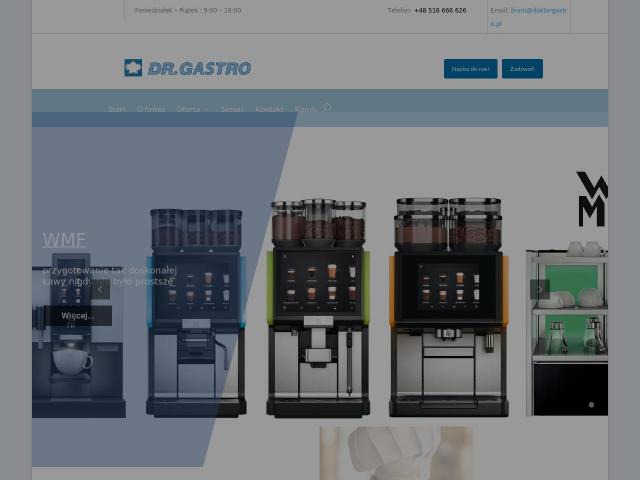Click the 'Zadzwoń' button

click(522, 69)
